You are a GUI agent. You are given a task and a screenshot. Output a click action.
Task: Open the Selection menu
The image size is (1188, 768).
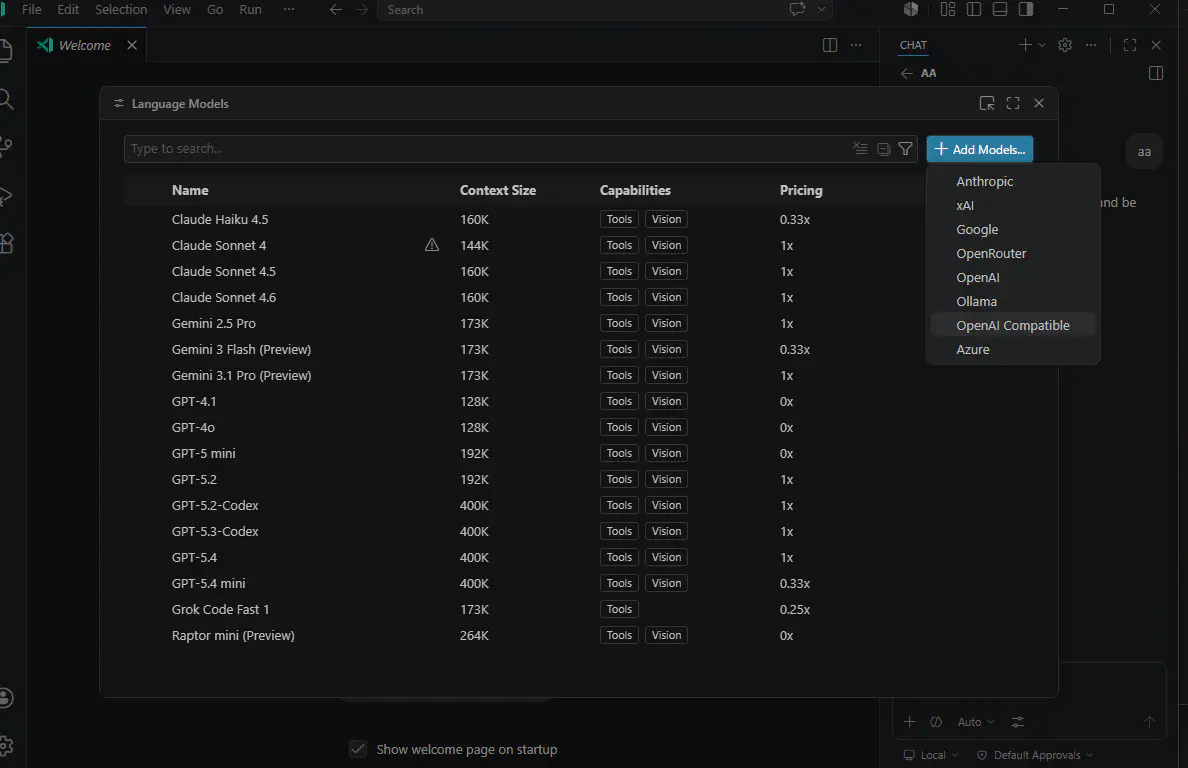tap(121, 10)
